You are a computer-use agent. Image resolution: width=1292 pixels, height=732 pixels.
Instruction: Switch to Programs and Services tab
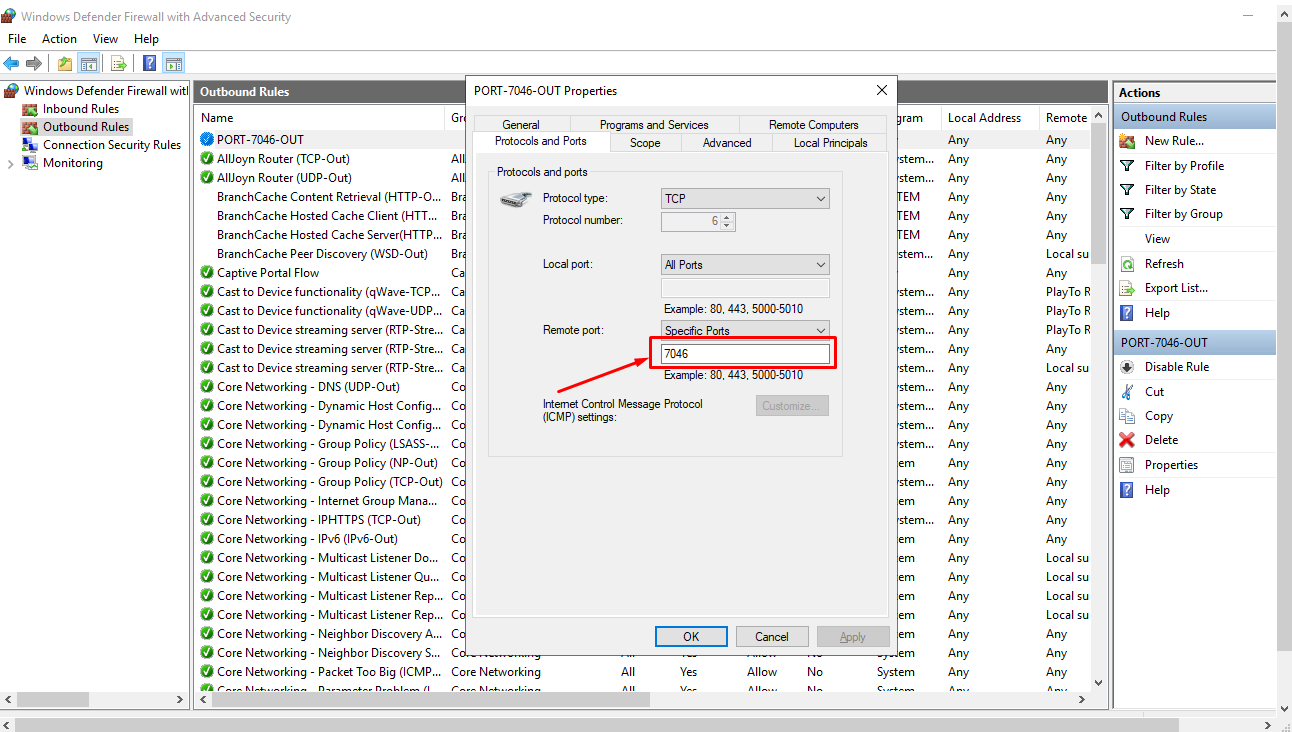(654, 125)
